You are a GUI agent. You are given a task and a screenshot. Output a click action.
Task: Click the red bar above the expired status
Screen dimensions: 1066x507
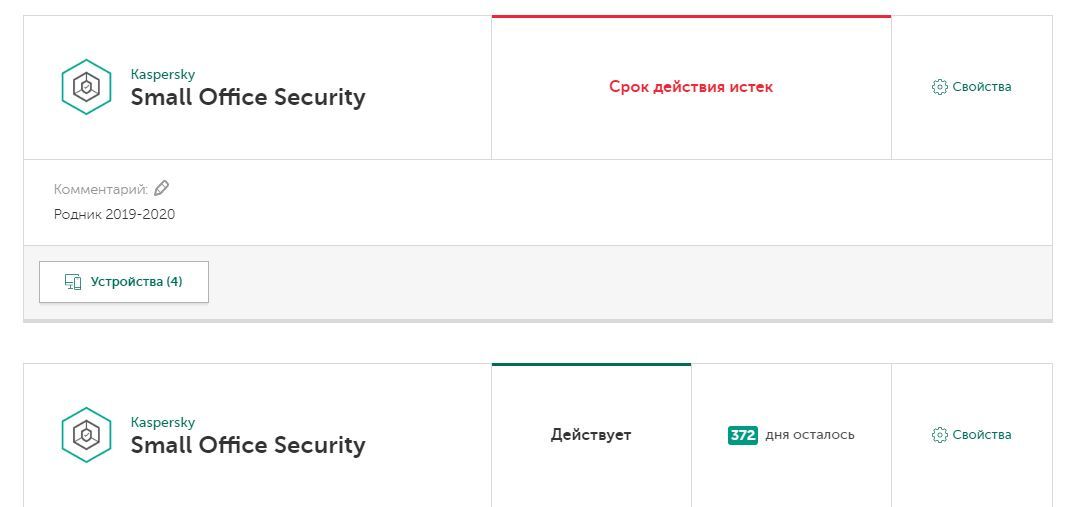pos(691,16)
